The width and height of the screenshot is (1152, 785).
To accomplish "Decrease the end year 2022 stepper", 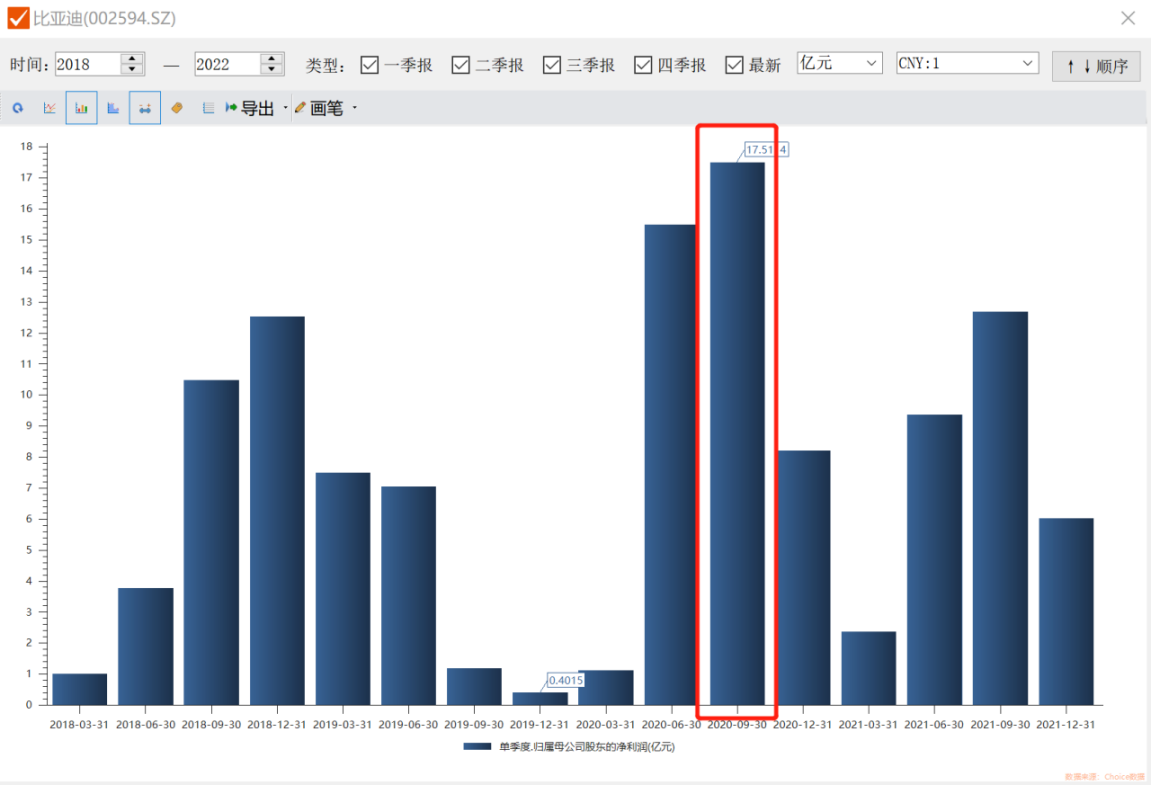I will [x=272, y=70].
